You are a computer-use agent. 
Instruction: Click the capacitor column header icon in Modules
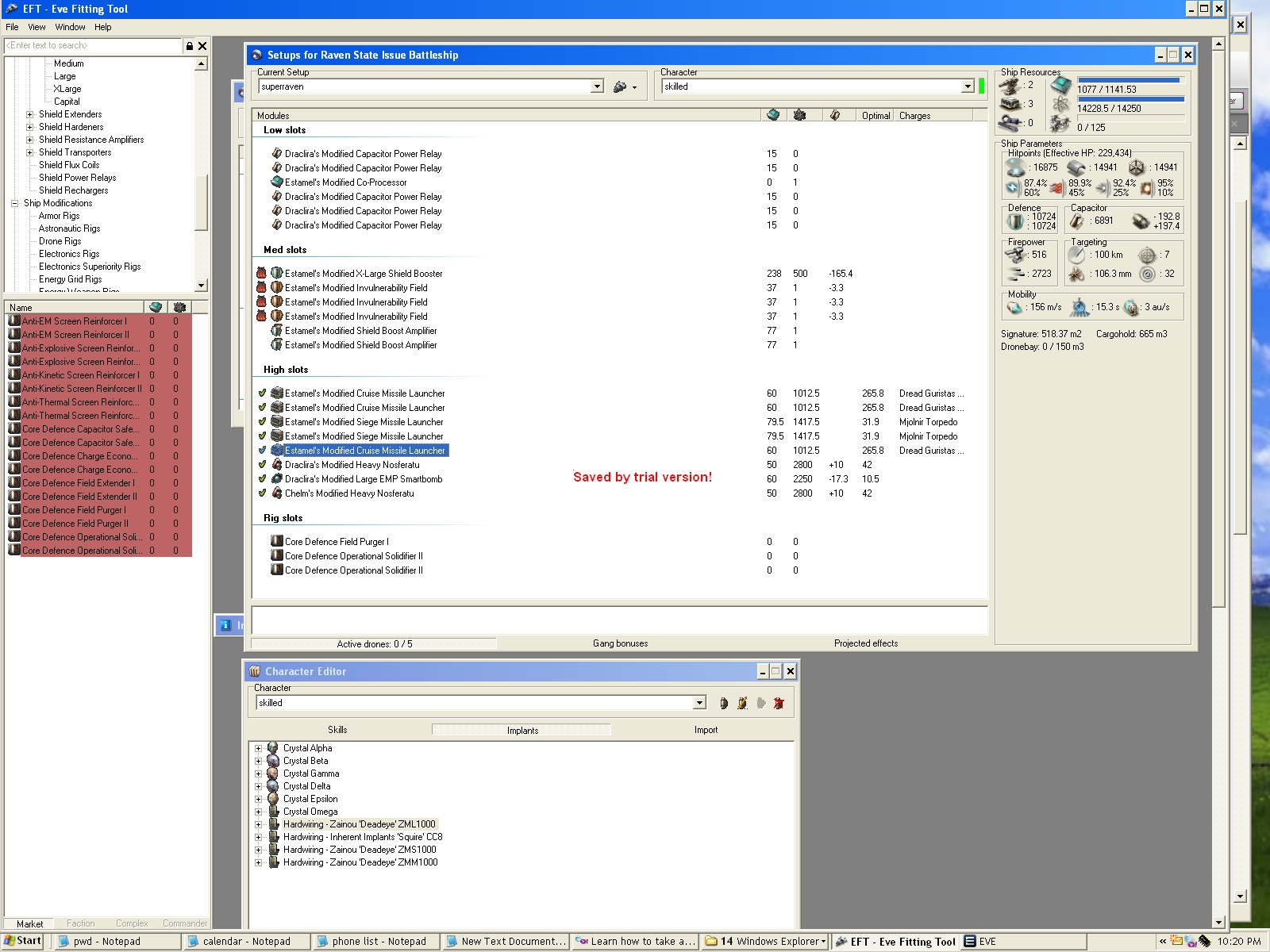[x=835, y=115]
